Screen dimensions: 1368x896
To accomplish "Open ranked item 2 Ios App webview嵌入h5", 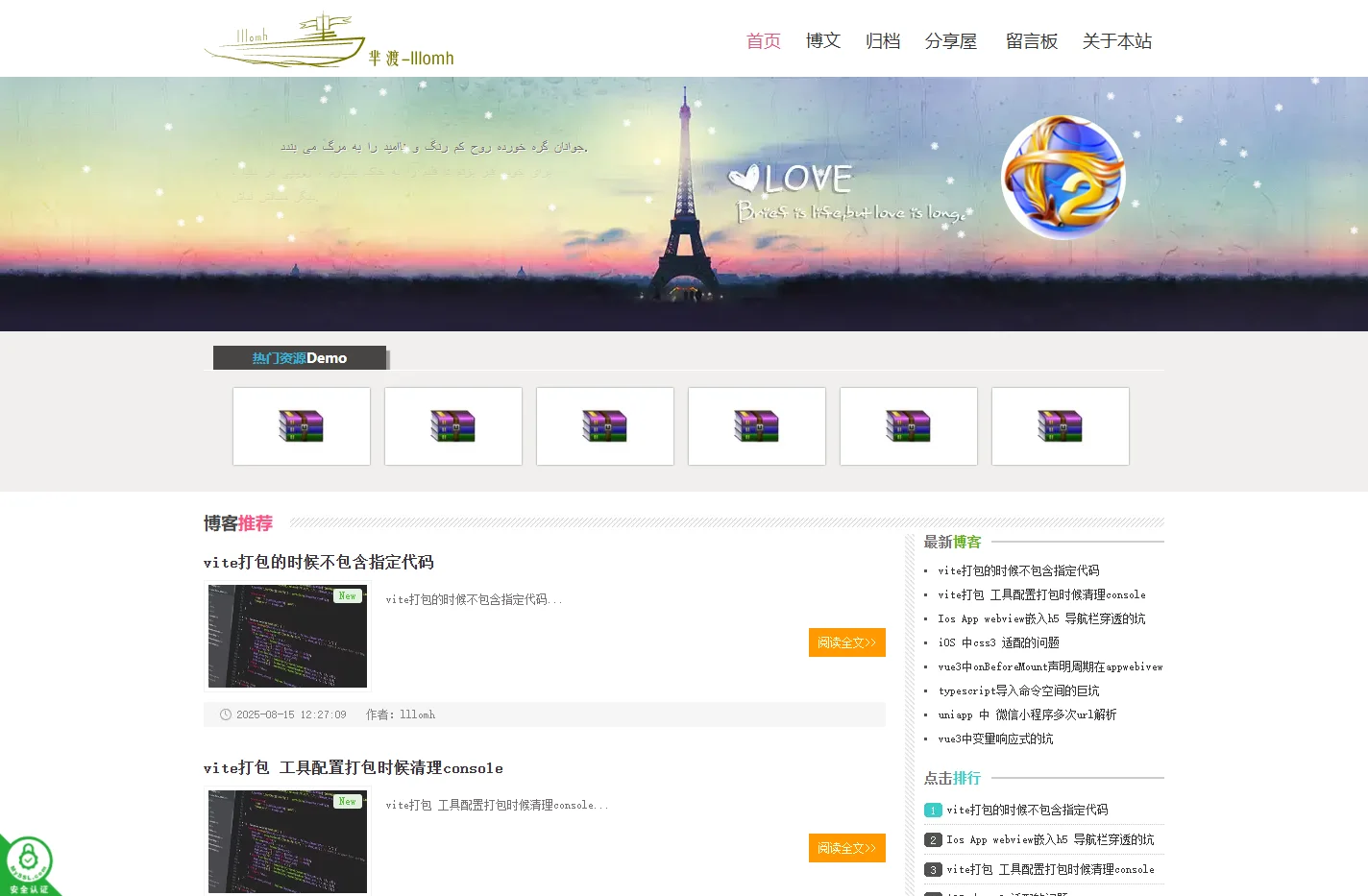I will click(x=1050, y=839).
